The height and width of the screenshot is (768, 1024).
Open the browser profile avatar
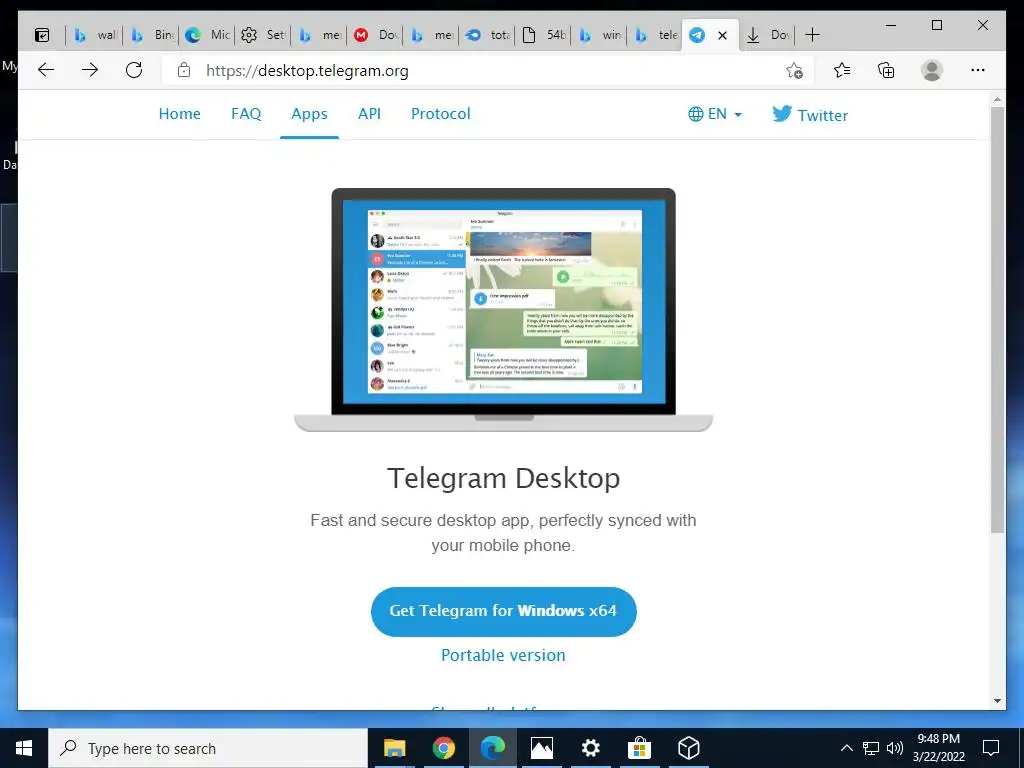(x=932, y=70)
